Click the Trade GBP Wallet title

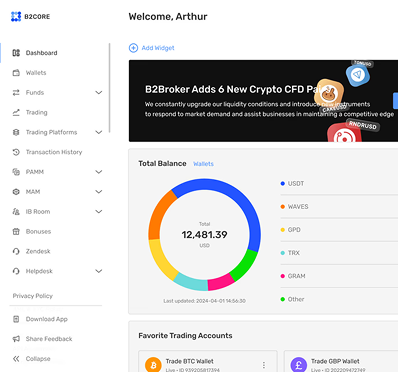point(335,361)
